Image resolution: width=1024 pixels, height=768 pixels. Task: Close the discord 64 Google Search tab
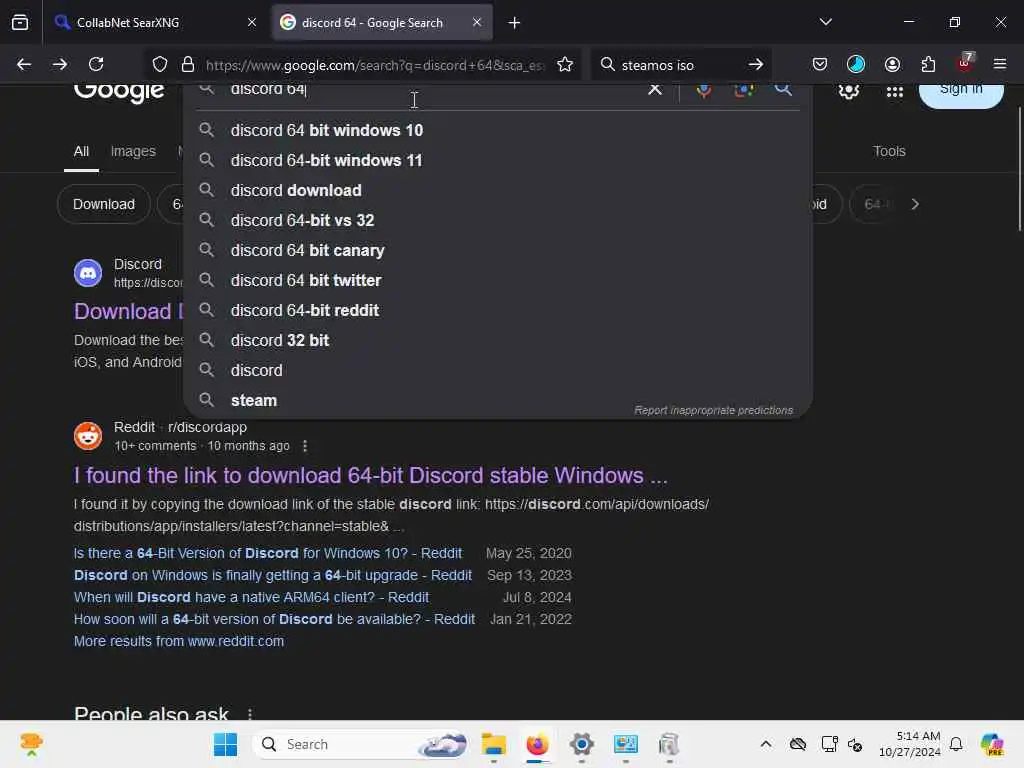pos(477,22)
